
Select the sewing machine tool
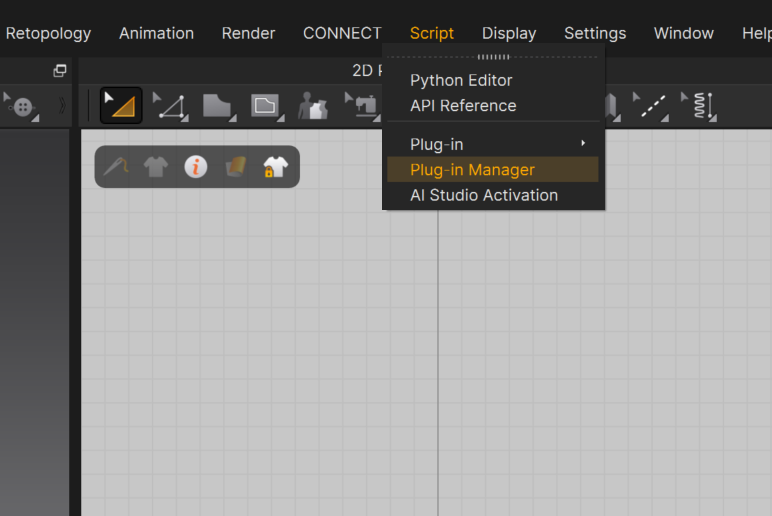[362, 106]
